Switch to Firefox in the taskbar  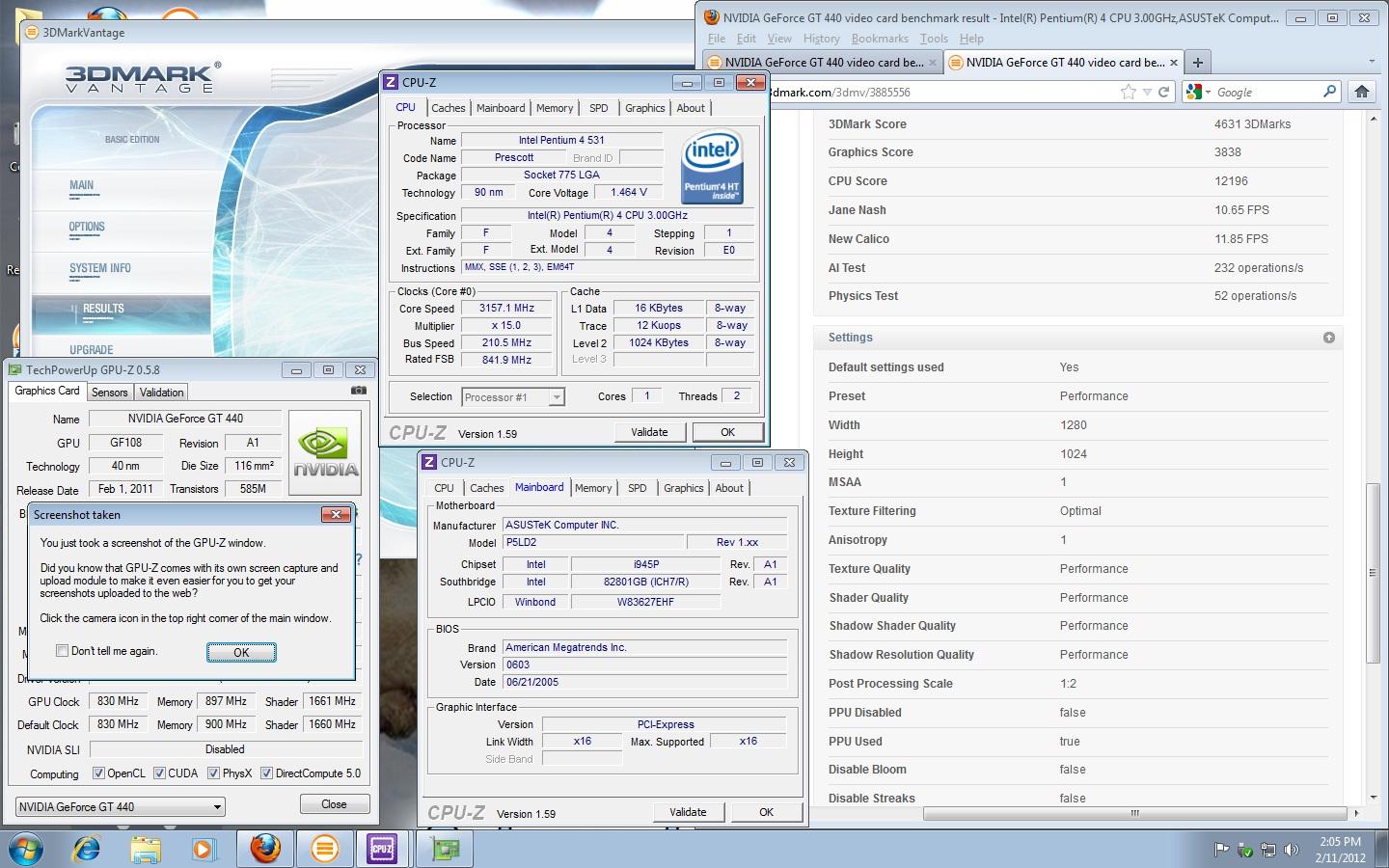[265, 849]
